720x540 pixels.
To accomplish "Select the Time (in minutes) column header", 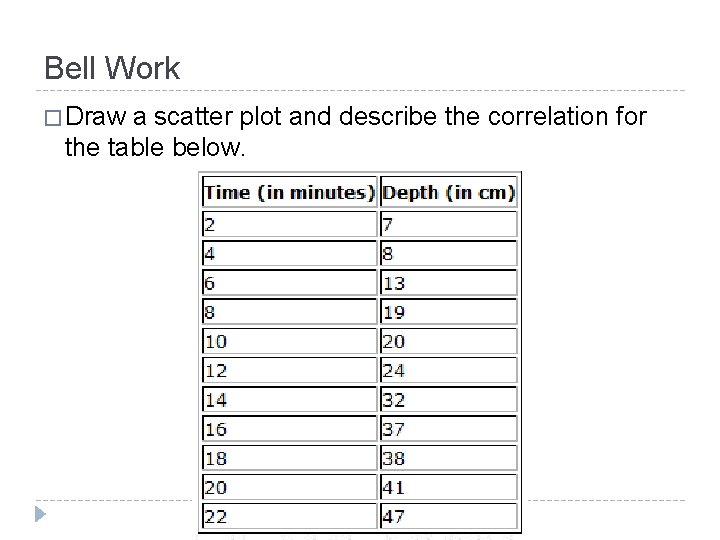I will [x=289, y=193].
